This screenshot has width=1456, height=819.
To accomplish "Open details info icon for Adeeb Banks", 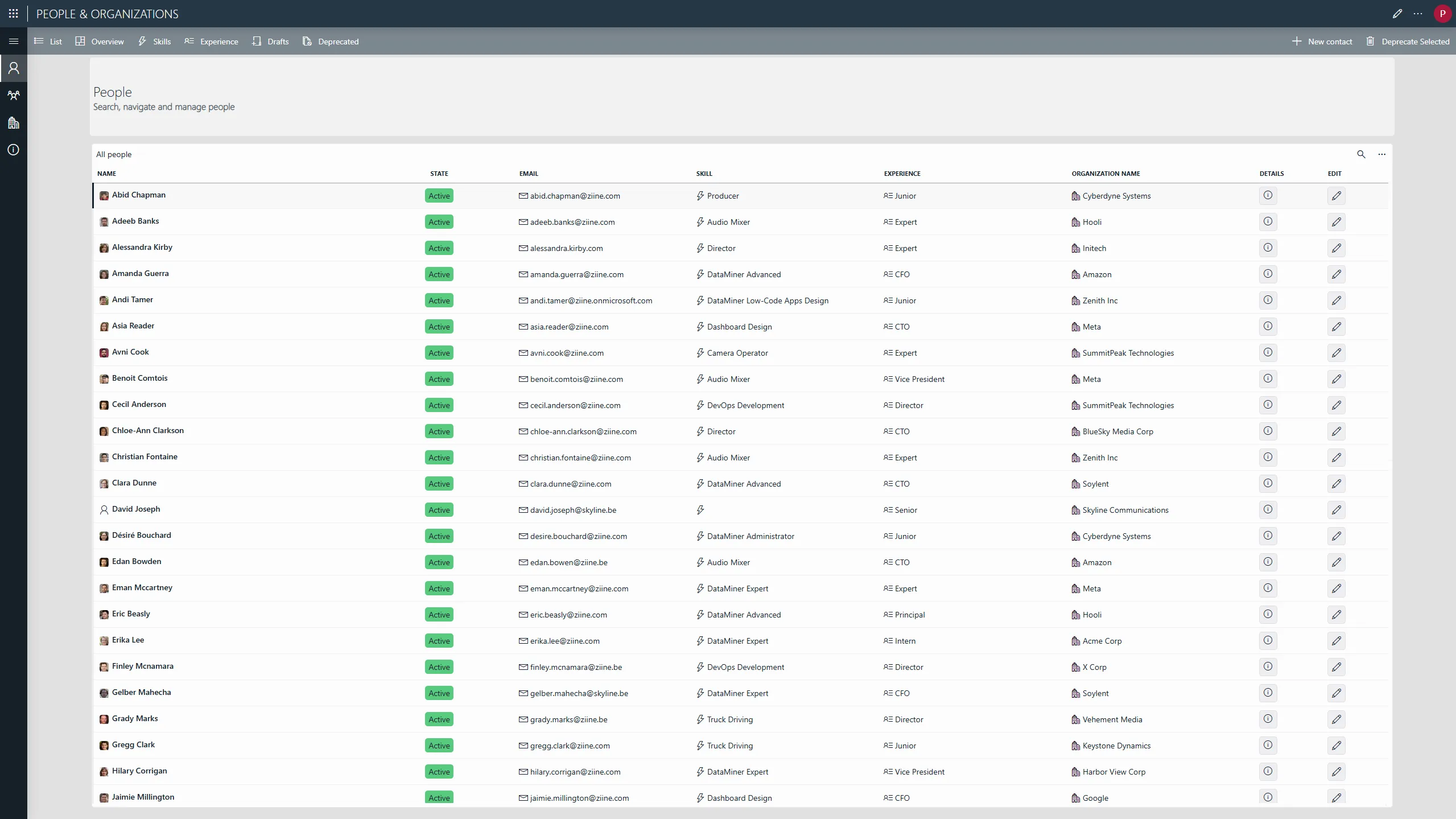I will click(x=1268, y=221).
